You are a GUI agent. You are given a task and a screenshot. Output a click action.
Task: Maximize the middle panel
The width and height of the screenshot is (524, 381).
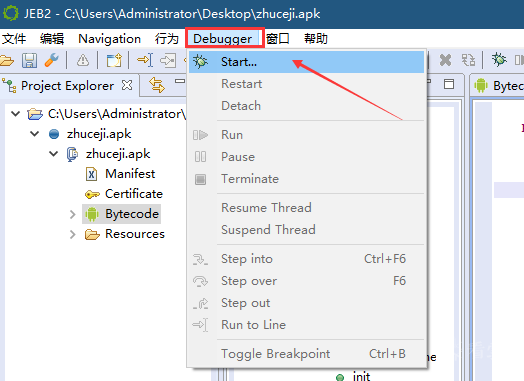[449, 84]
